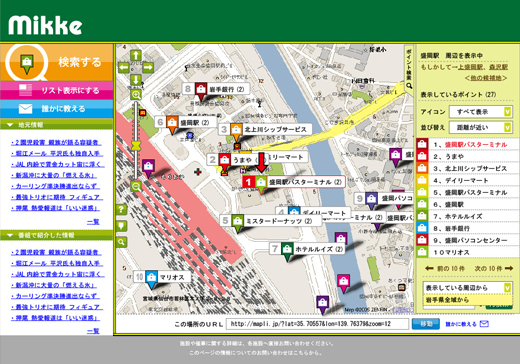
Task: Pan the map up with arrow icon
Action: pyautogui.click(x=136, y=55)
